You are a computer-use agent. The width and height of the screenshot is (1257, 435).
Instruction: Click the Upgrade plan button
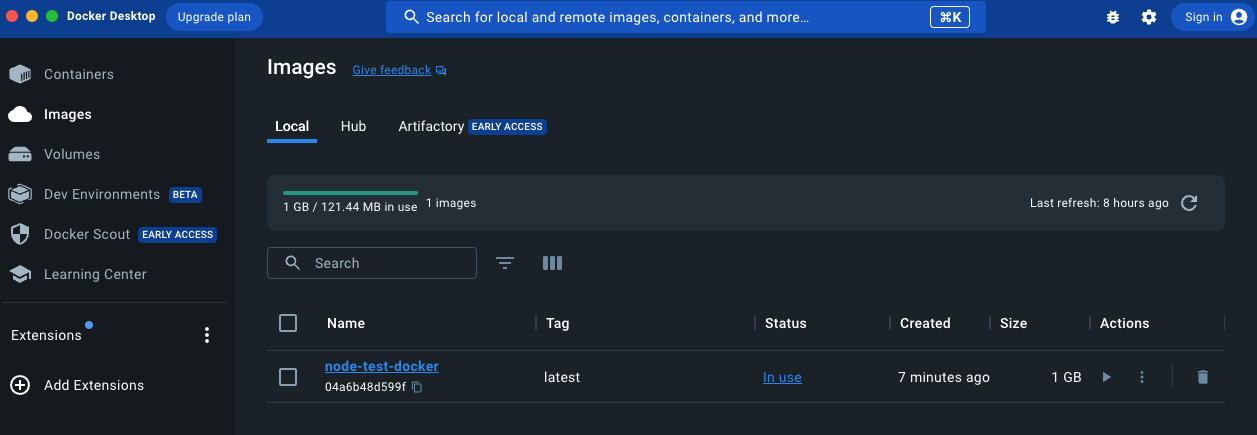(x=214, y=17)
